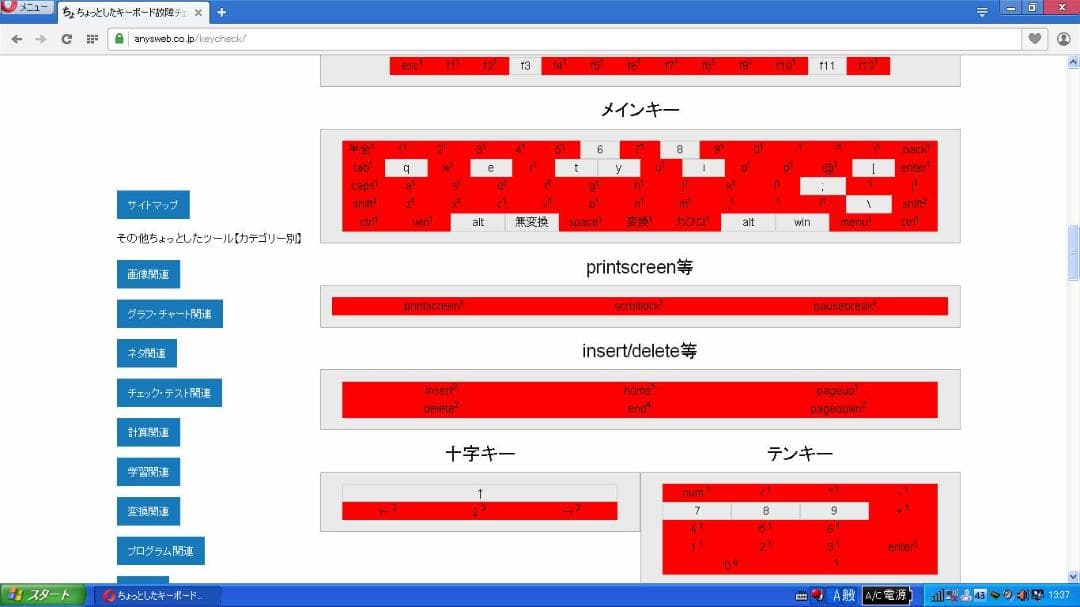Open the hamburger menu icon near window controls

(981, 11)
